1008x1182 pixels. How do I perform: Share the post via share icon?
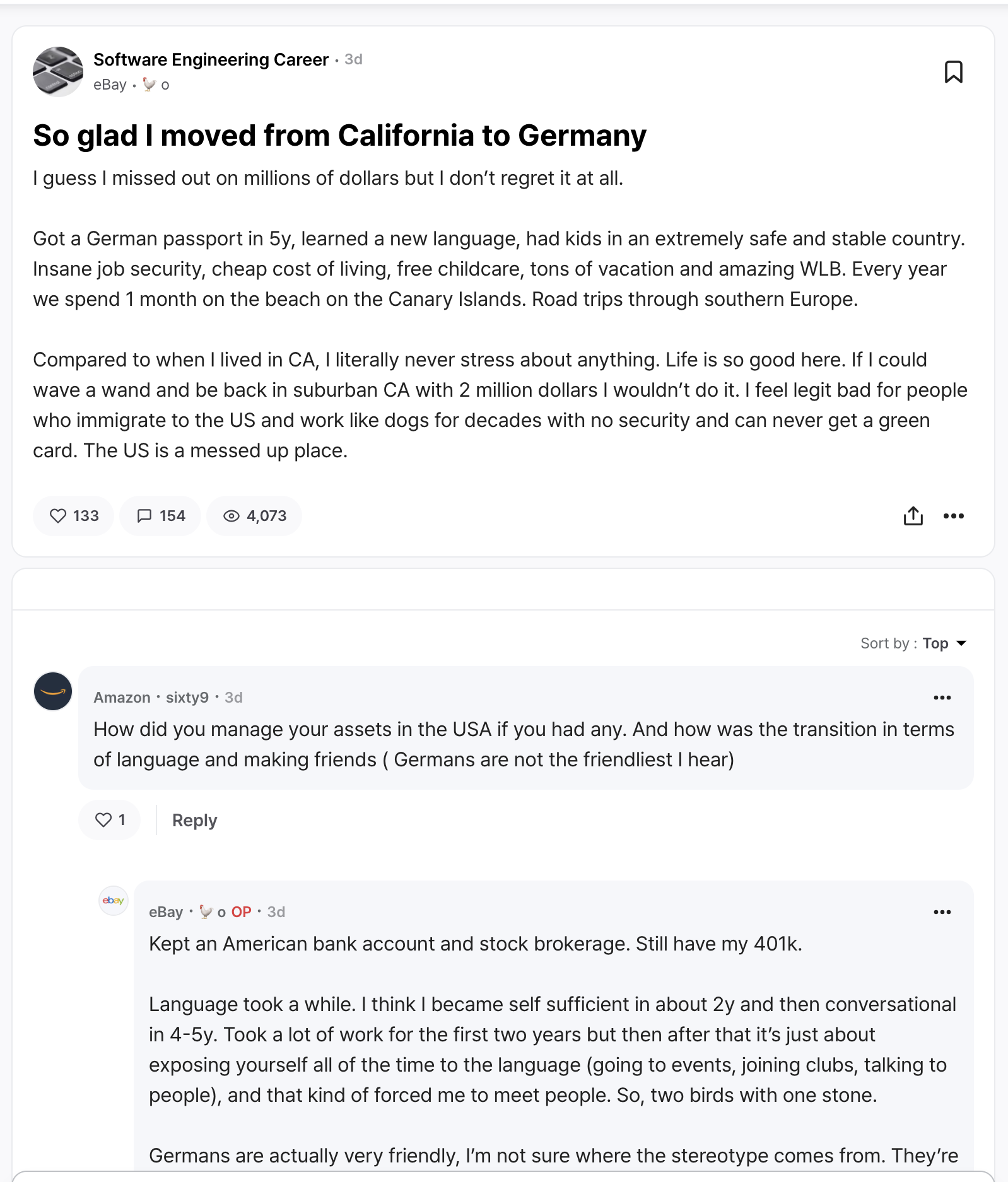[913, 516]
